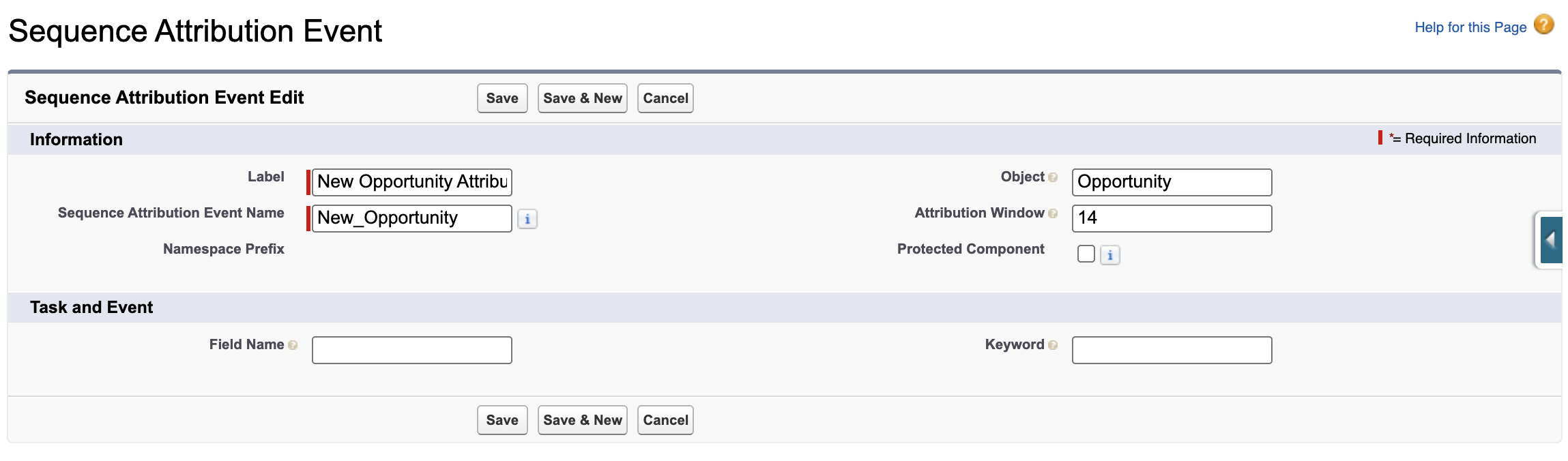1568x461 pixels.
Task: Click the Object field showing Opportunity
Action: pyautogui.click(x=1172, y=181)
